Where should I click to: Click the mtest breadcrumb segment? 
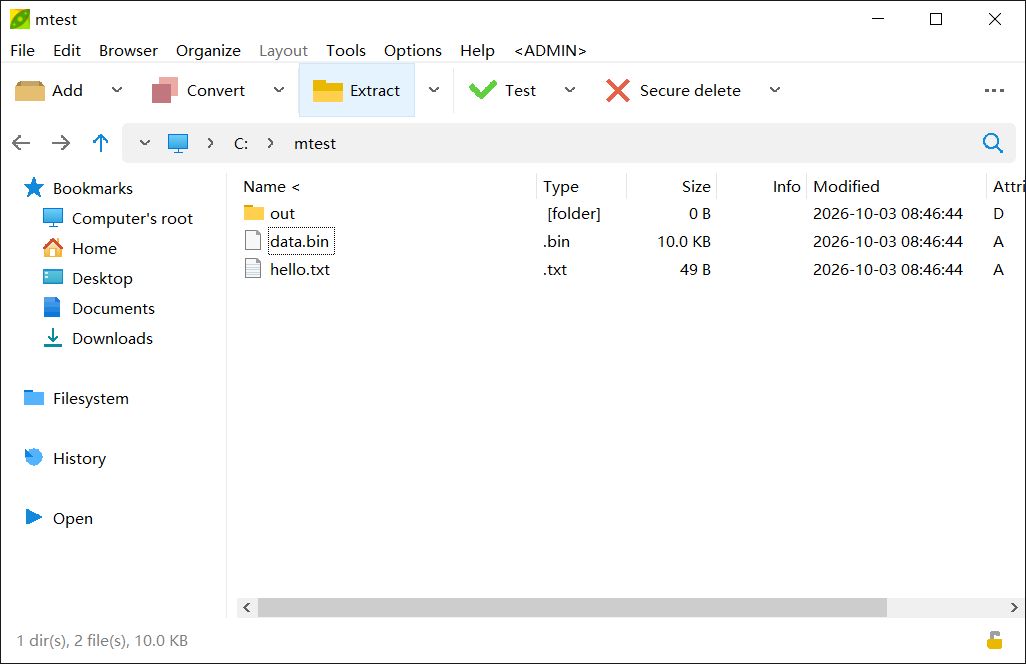(315, 143)
